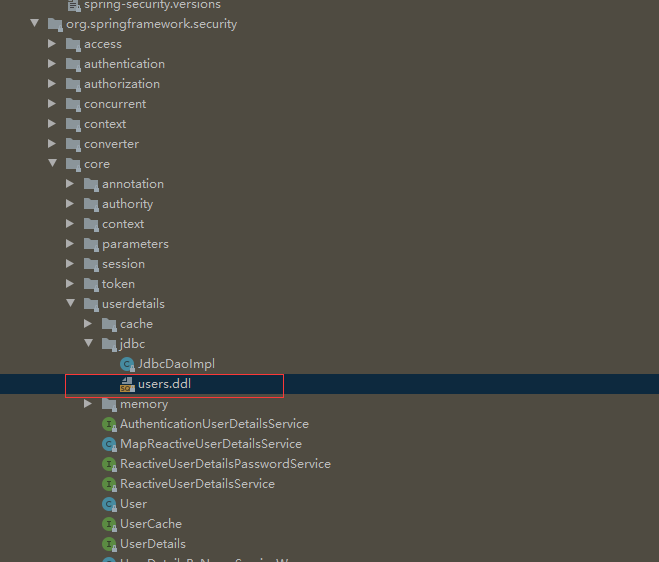Click the cache folder icon

point(110,324)
